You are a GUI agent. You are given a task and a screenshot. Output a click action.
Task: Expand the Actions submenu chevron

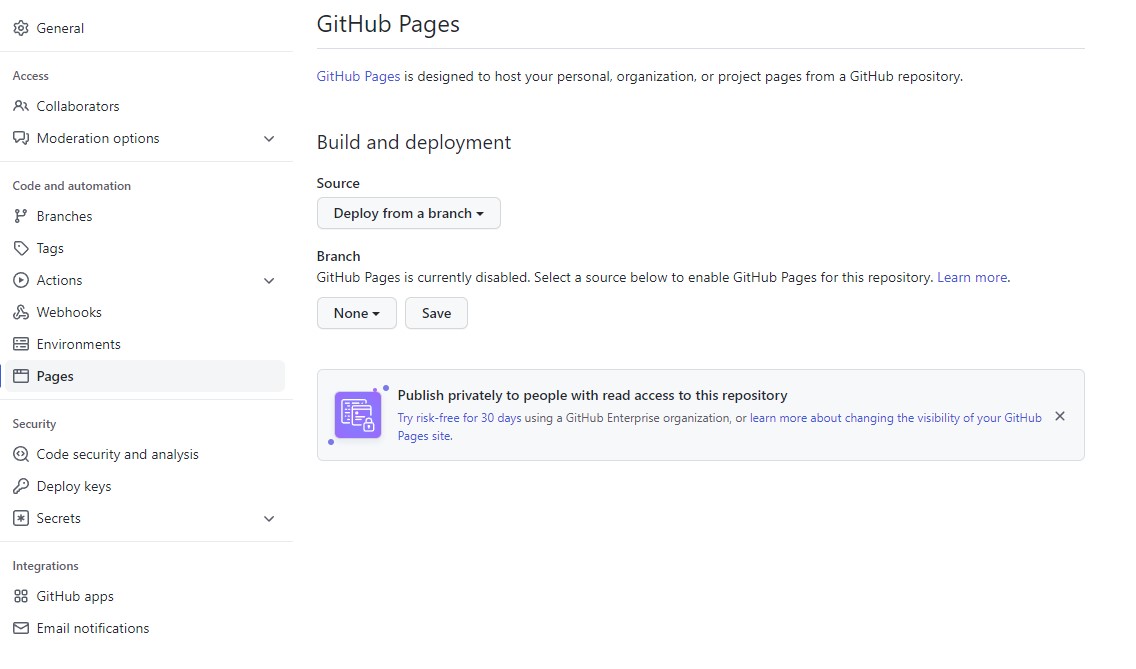coord(269,281)
